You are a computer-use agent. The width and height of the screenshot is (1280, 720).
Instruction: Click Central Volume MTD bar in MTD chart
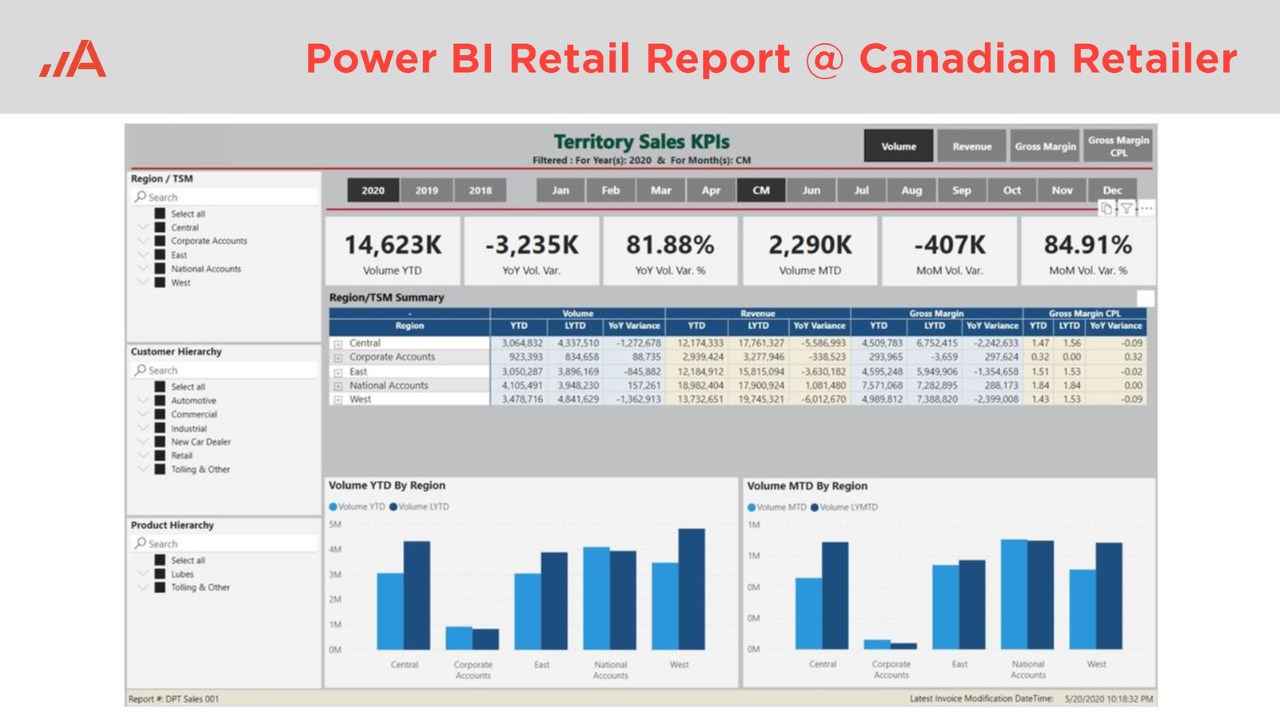click(x=809, y=614)
